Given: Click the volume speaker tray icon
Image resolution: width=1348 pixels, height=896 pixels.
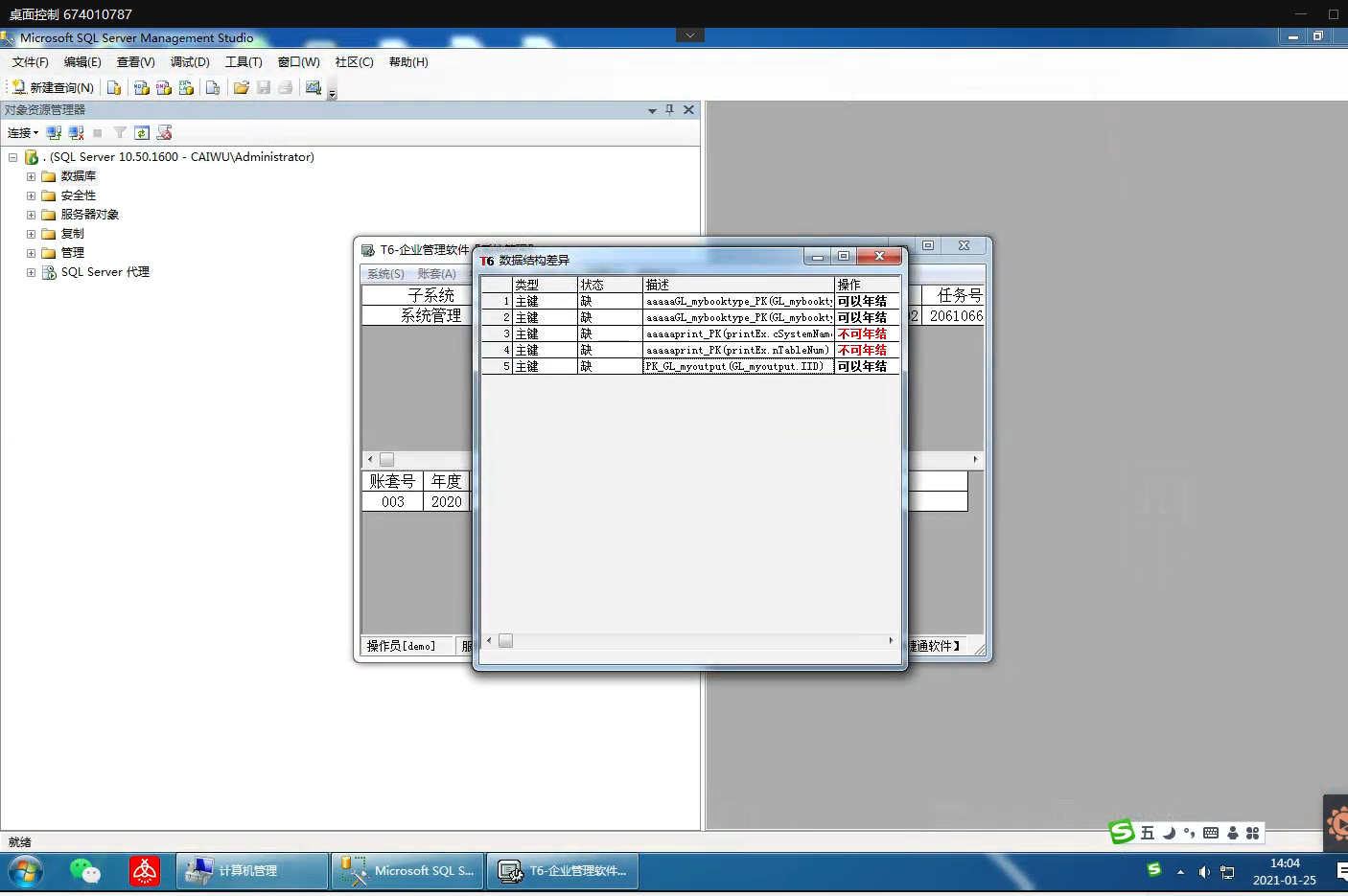Looking at the screenshot, I should coord(1203,872).
